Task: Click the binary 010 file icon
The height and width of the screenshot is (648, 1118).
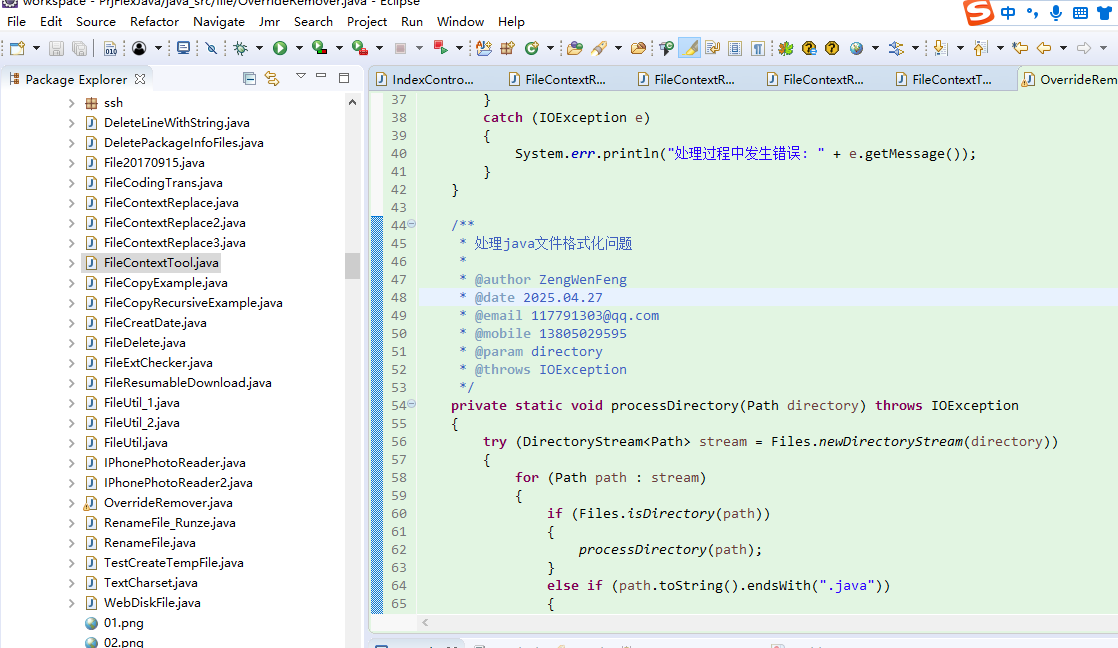Action: pyautogui.click(x=111, y=48)
